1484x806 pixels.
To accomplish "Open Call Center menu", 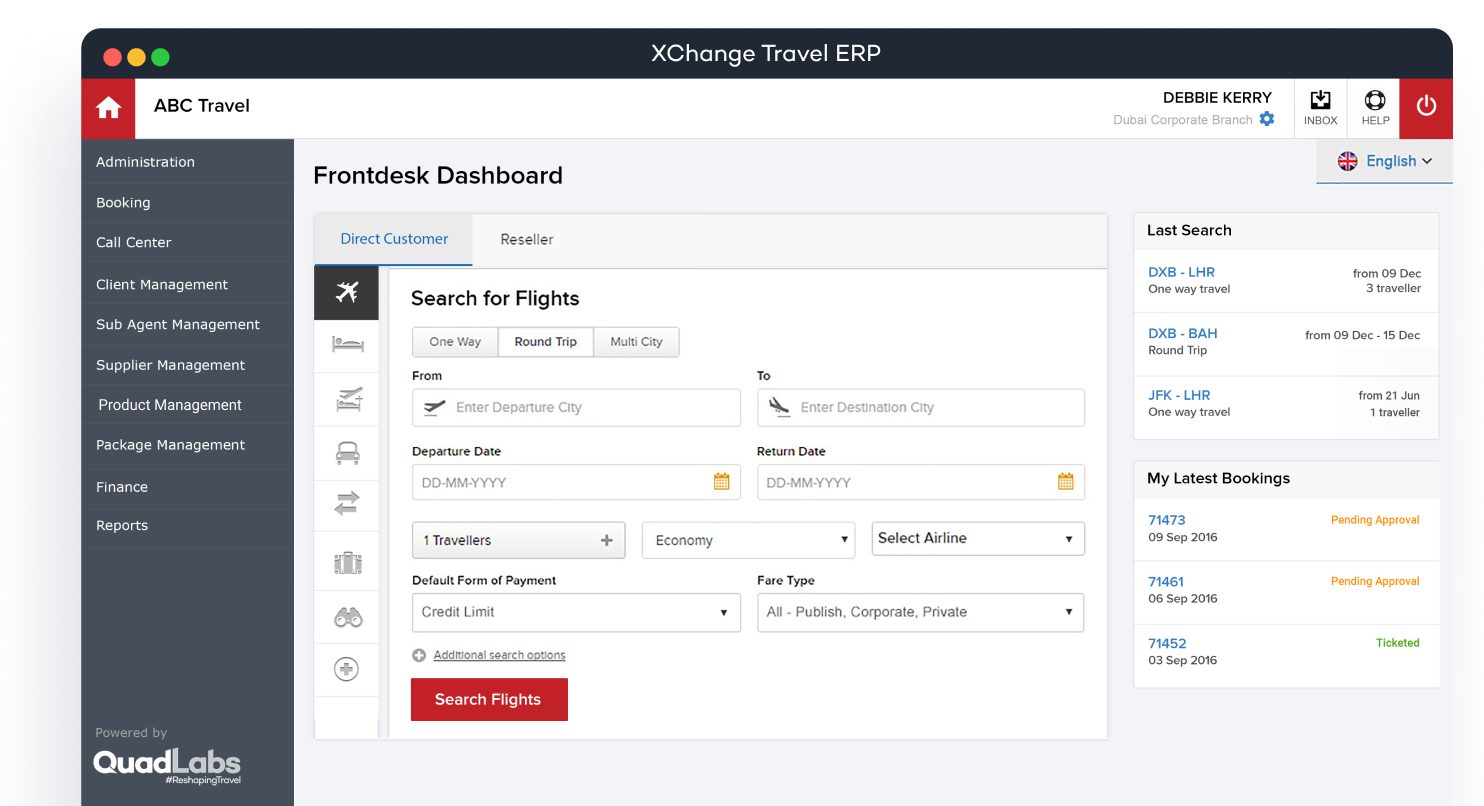I will click(x=188, y=243).
